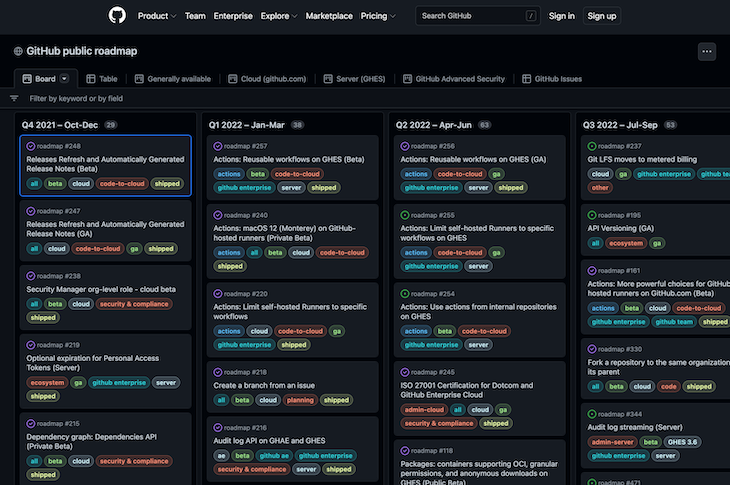730x485 pixels.
Task: Expand the Pricing menu
Action: (x=378, y=16)
